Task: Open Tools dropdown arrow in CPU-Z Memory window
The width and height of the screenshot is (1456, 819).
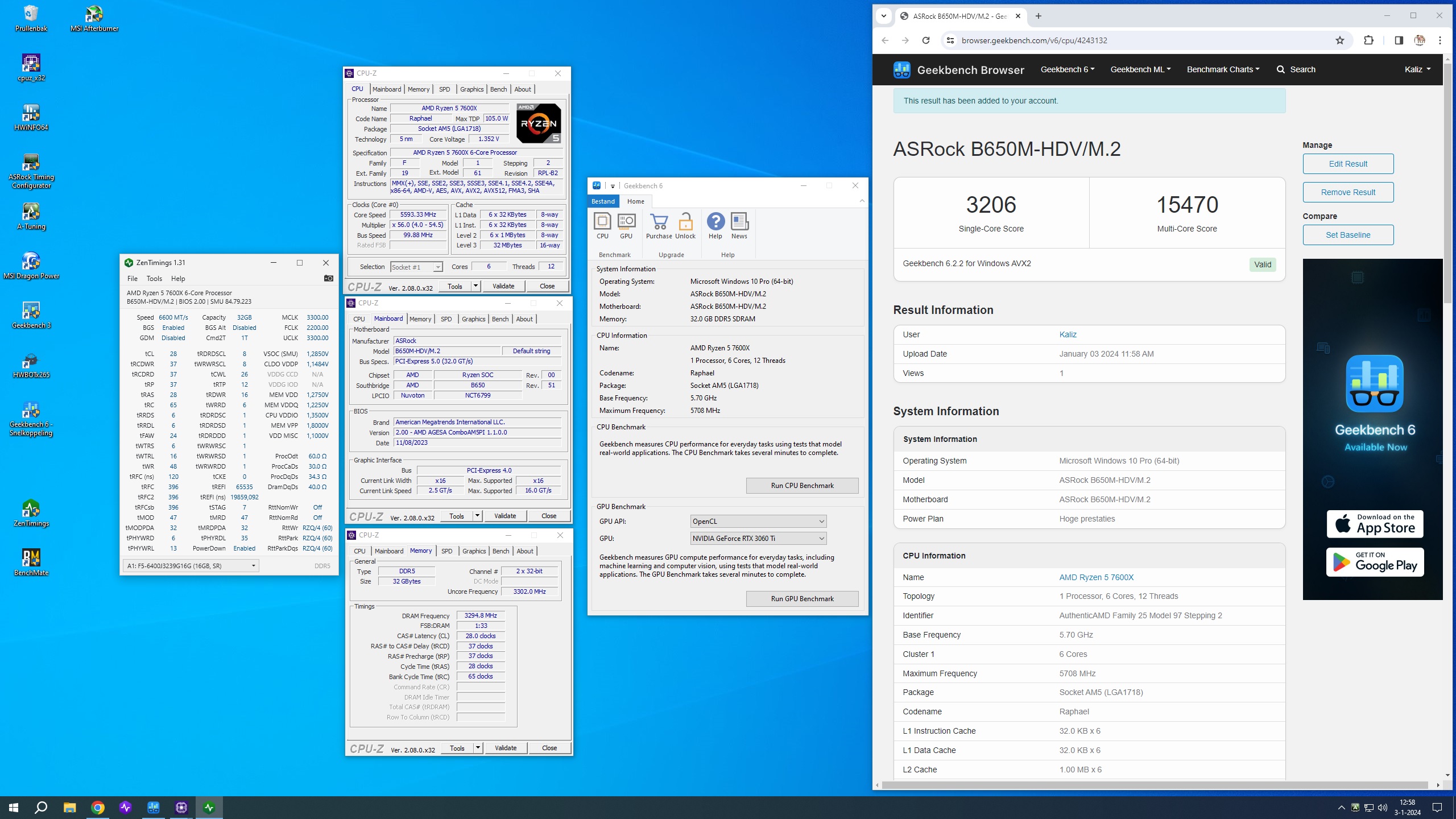Action: pos(478,748)
